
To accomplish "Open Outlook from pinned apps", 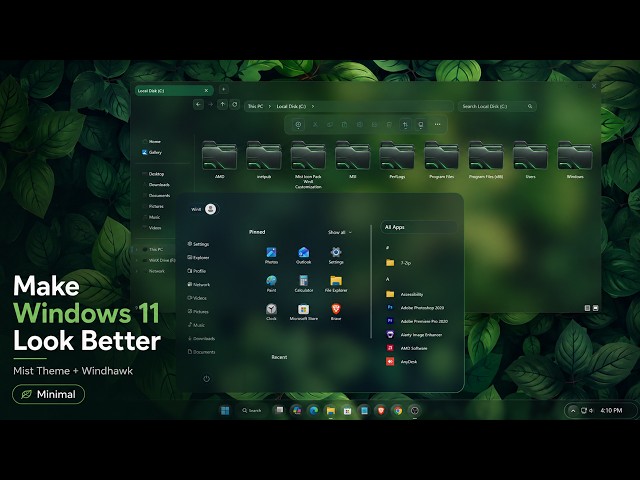I will 303,256.
